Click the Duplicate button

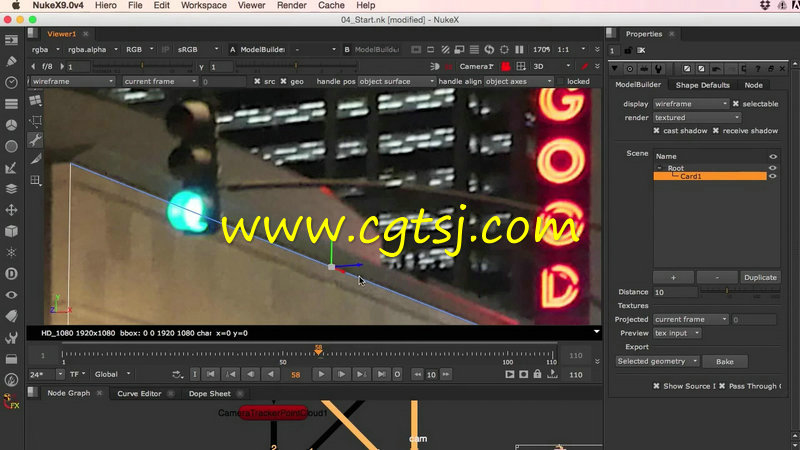click(x=760, y=277)
